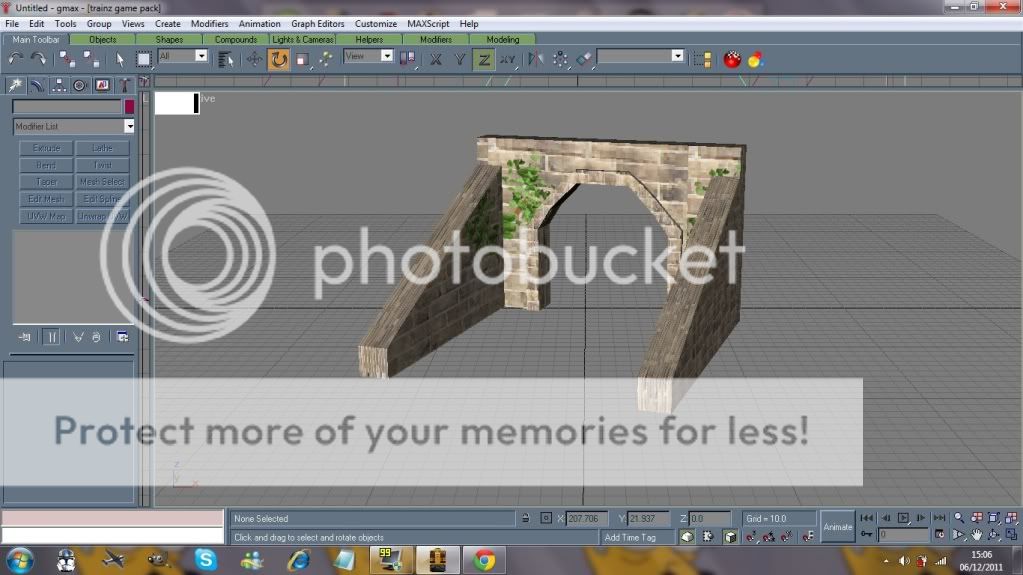Click the UVW Map modifier button
The height and width of the screenshot is (575, 1023).
(46, 216)
